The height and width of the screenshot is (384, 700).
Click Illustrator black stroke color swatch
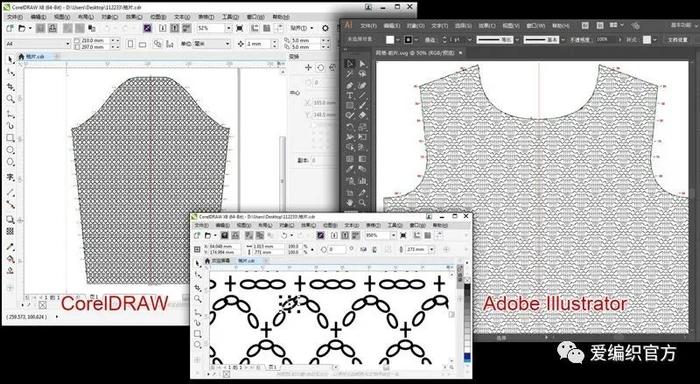click(408, 40)
